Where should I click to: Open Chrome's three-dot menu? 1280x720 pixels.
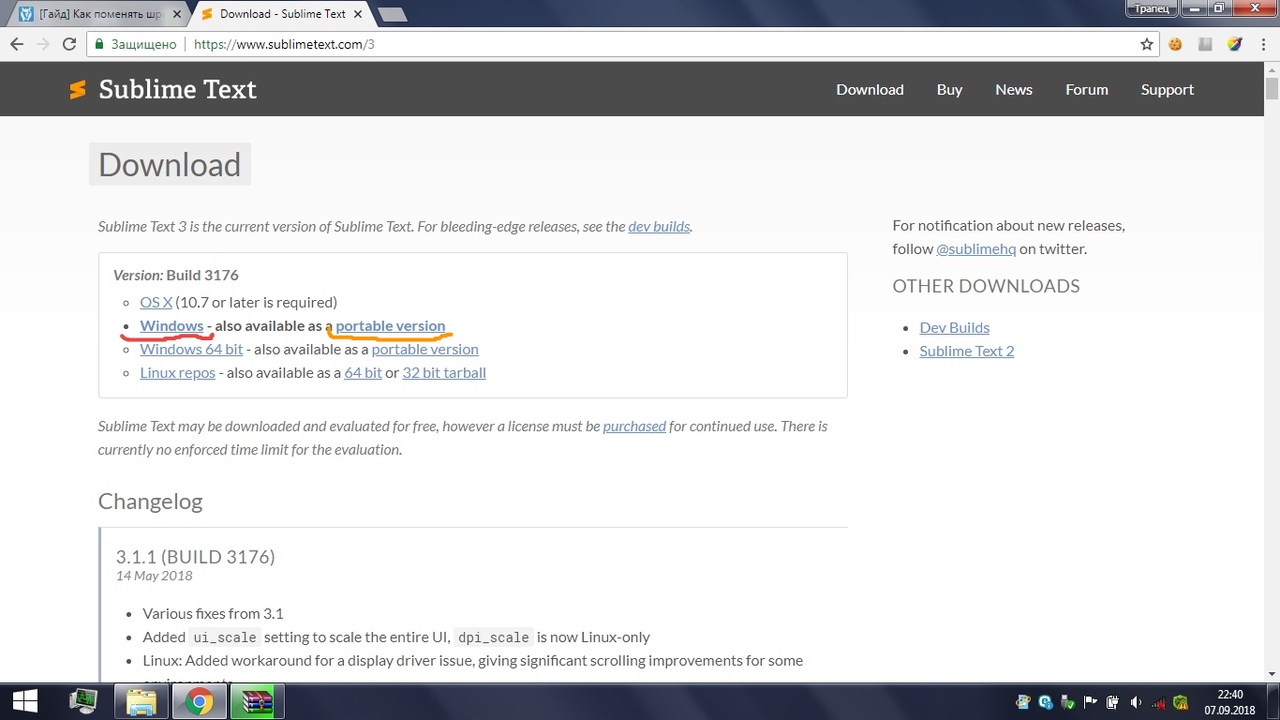click(1263, 44)
